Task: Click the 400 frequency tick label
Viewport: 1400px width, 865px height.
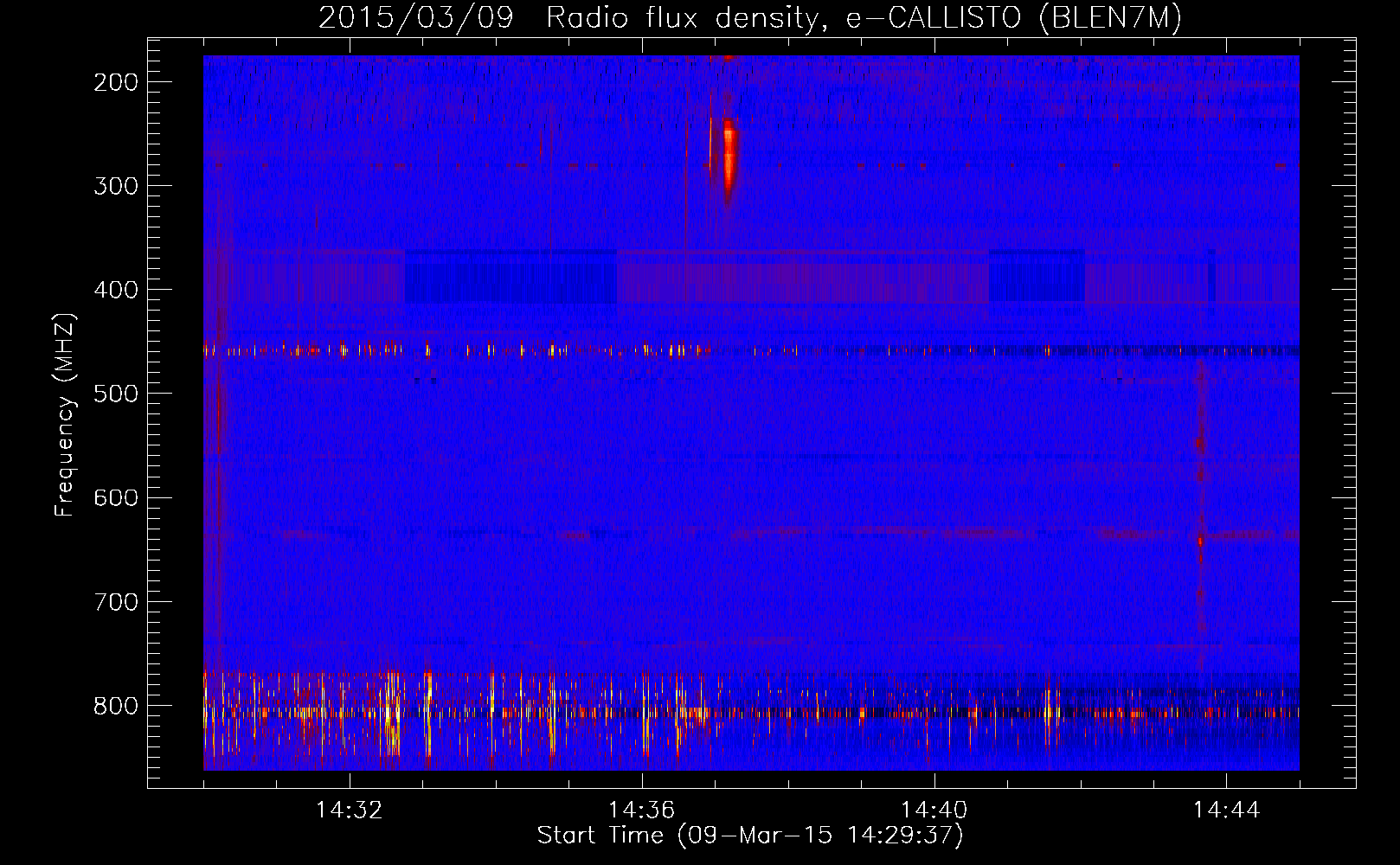Action: (x=116, y=290)
